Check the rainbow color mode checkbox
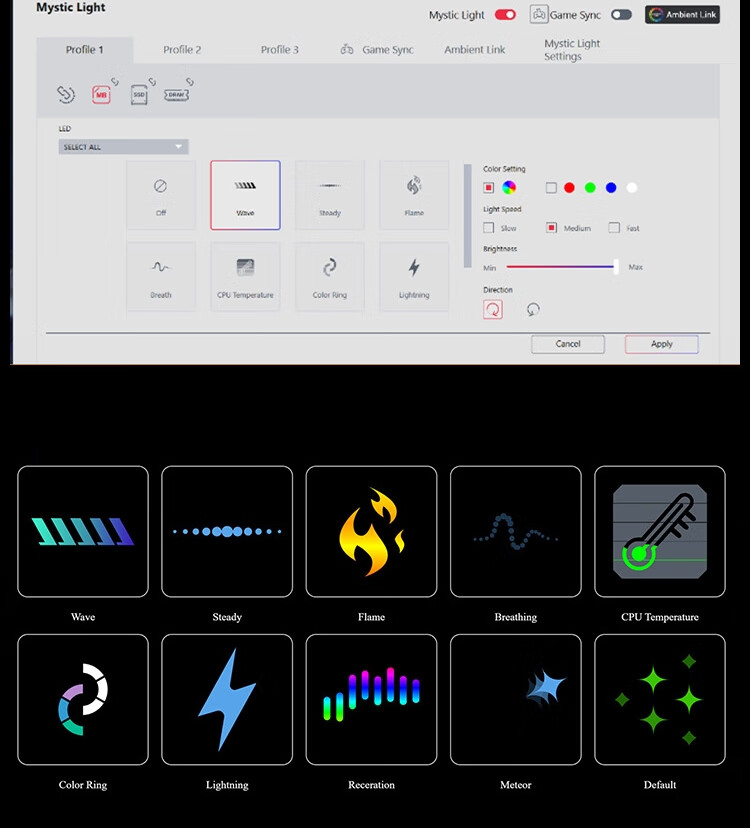This screenshot has width=750, height=828. pos(489,187)
